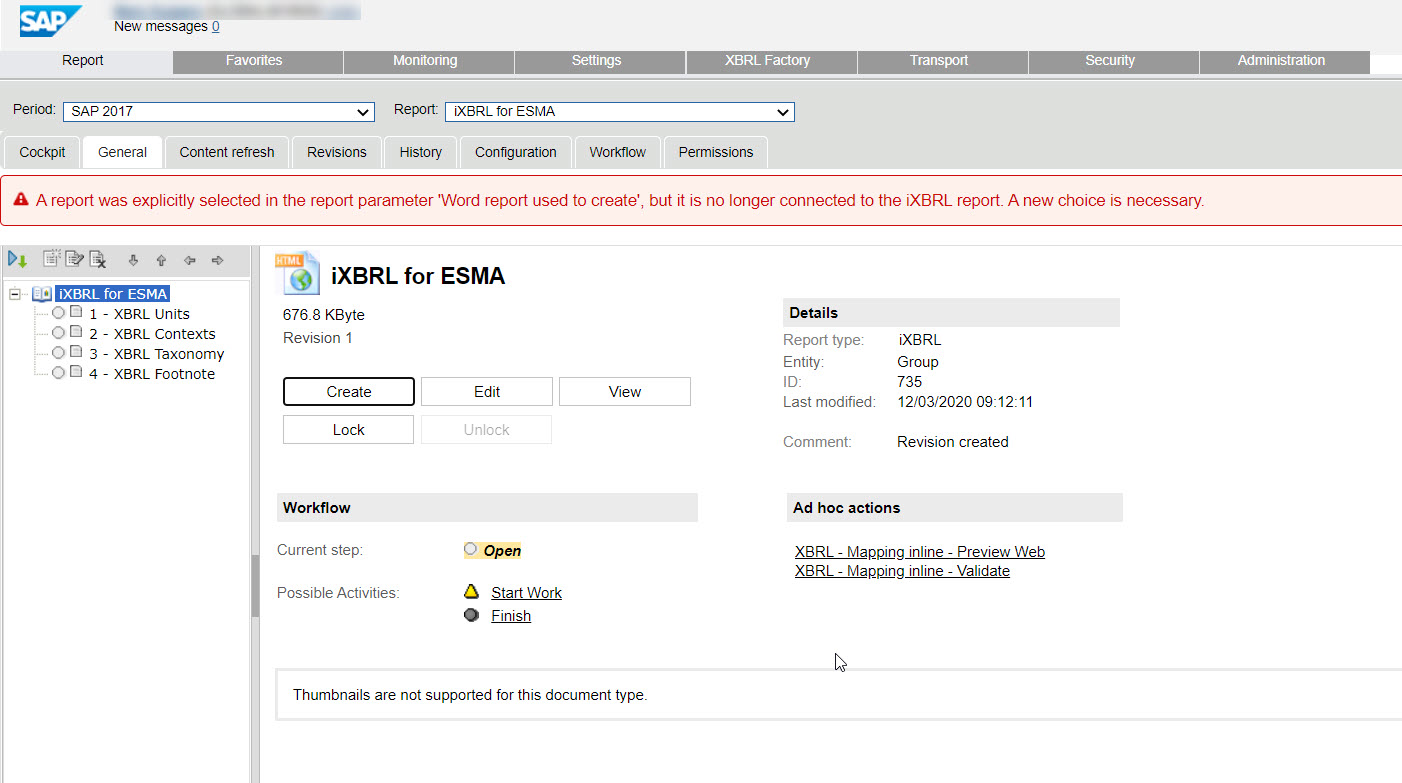Move selected chapter up with arrow icon
1402x783 pixels.
click(x=161, y=260)
